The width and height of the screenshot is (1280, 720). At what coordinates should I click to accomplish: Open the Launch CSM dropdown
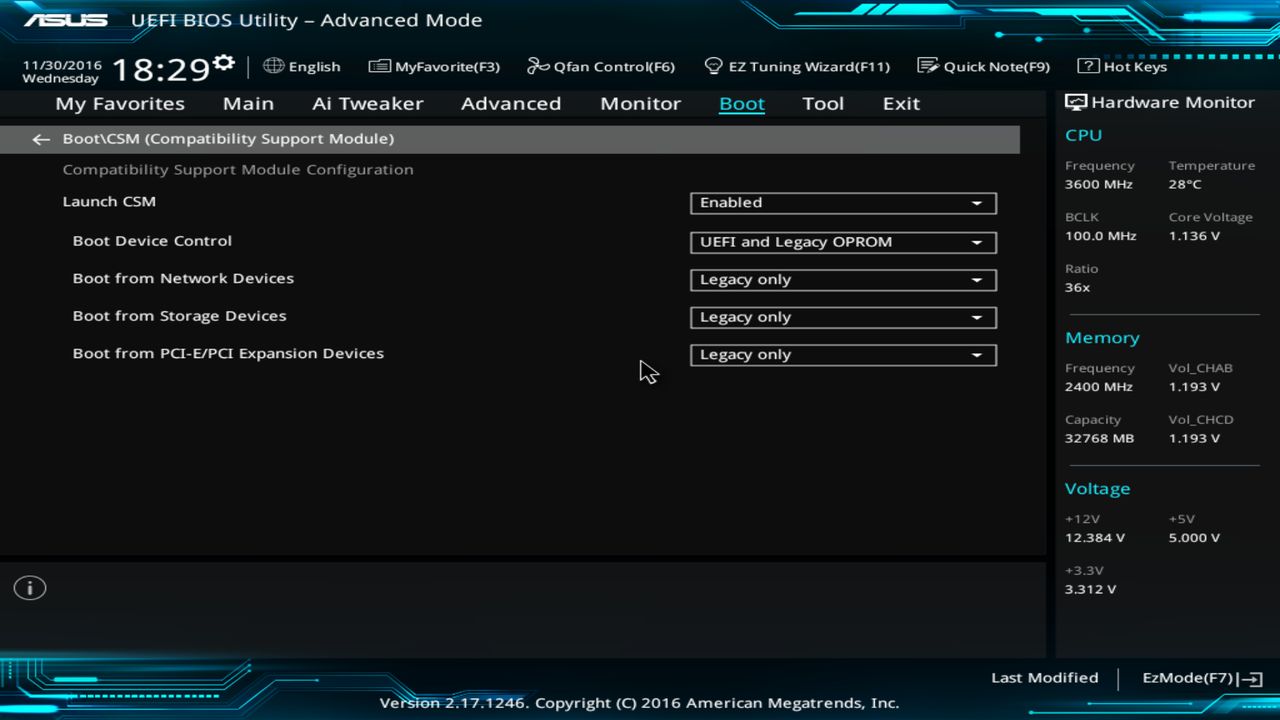843,203
